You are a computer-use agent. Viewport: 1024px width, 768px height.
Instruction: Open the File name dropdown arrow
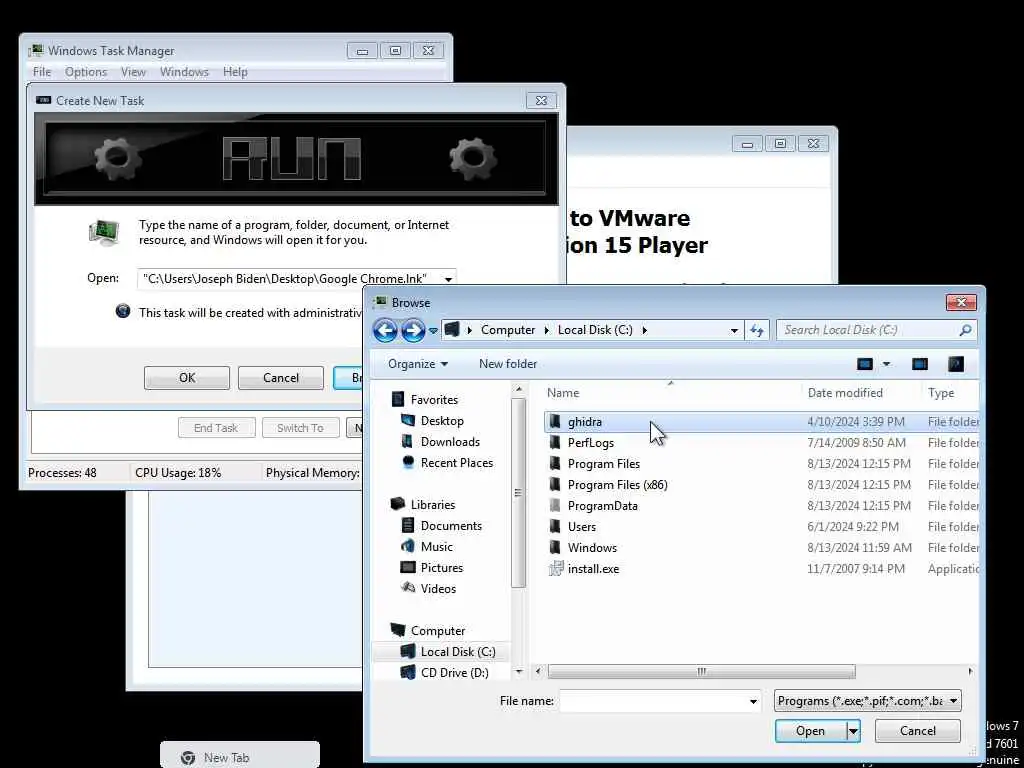pyautogui.click(x=753, y=702)
